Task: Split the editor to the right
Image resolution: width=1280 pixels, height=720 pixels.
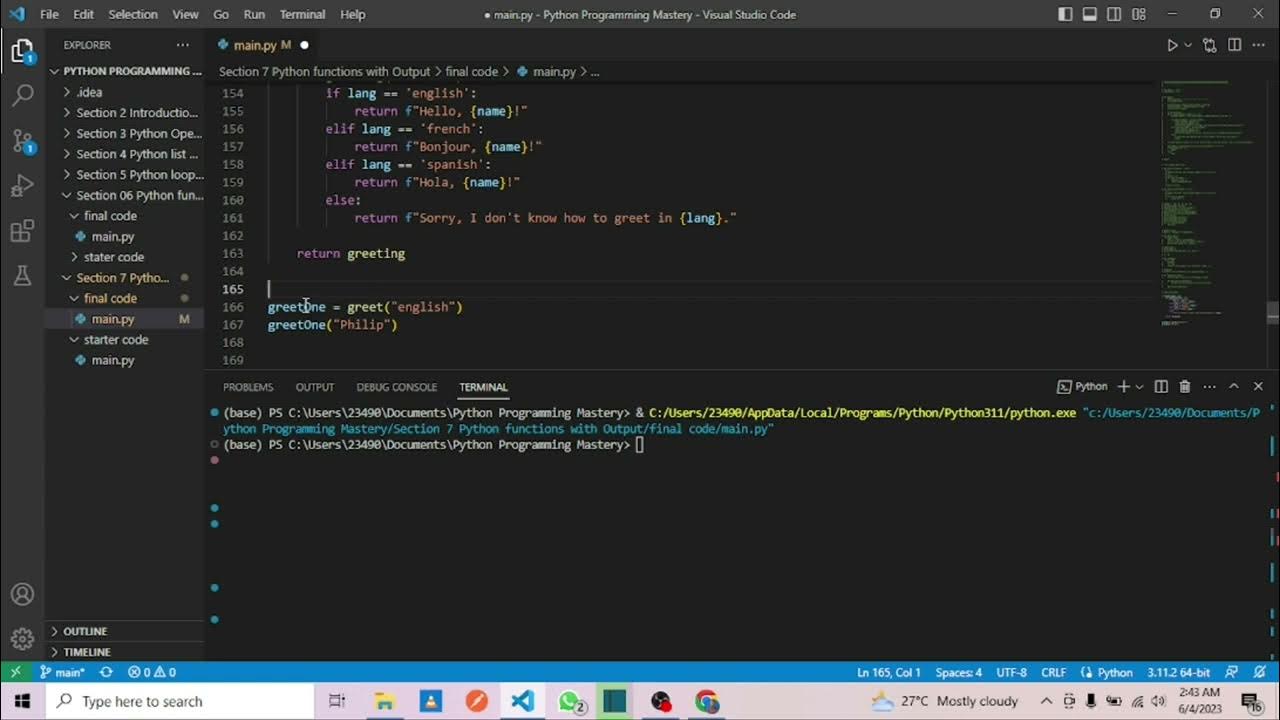Action: (1234, 45)
